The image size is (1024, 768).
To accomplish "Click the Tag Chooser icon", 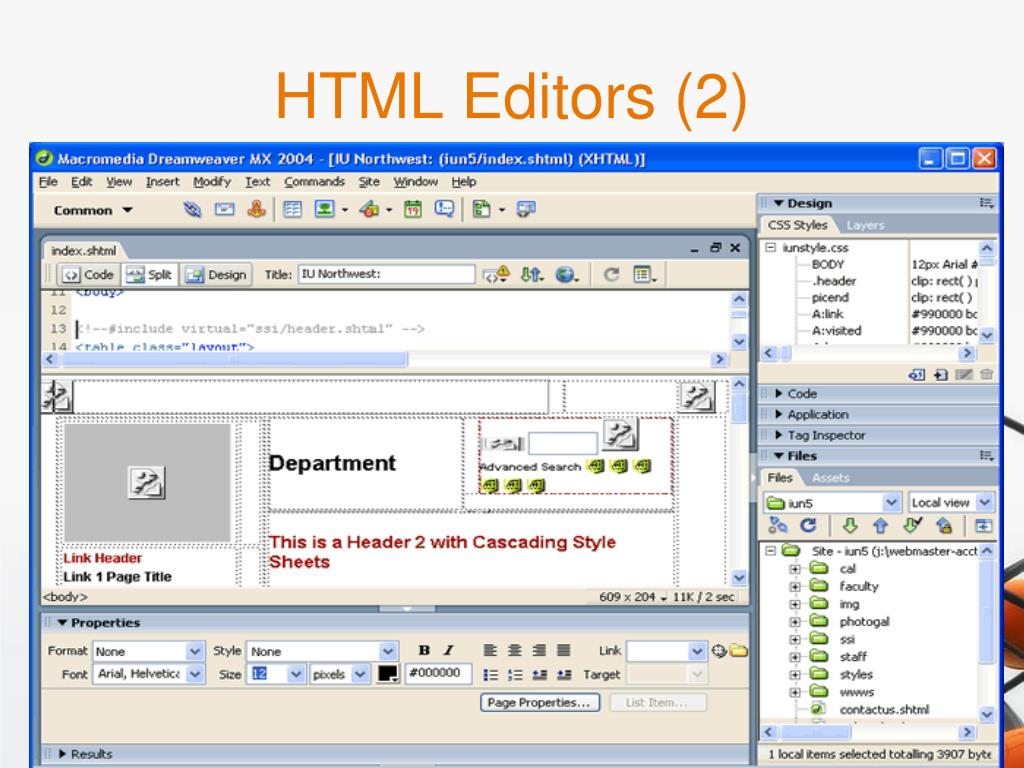I will 526,210.
